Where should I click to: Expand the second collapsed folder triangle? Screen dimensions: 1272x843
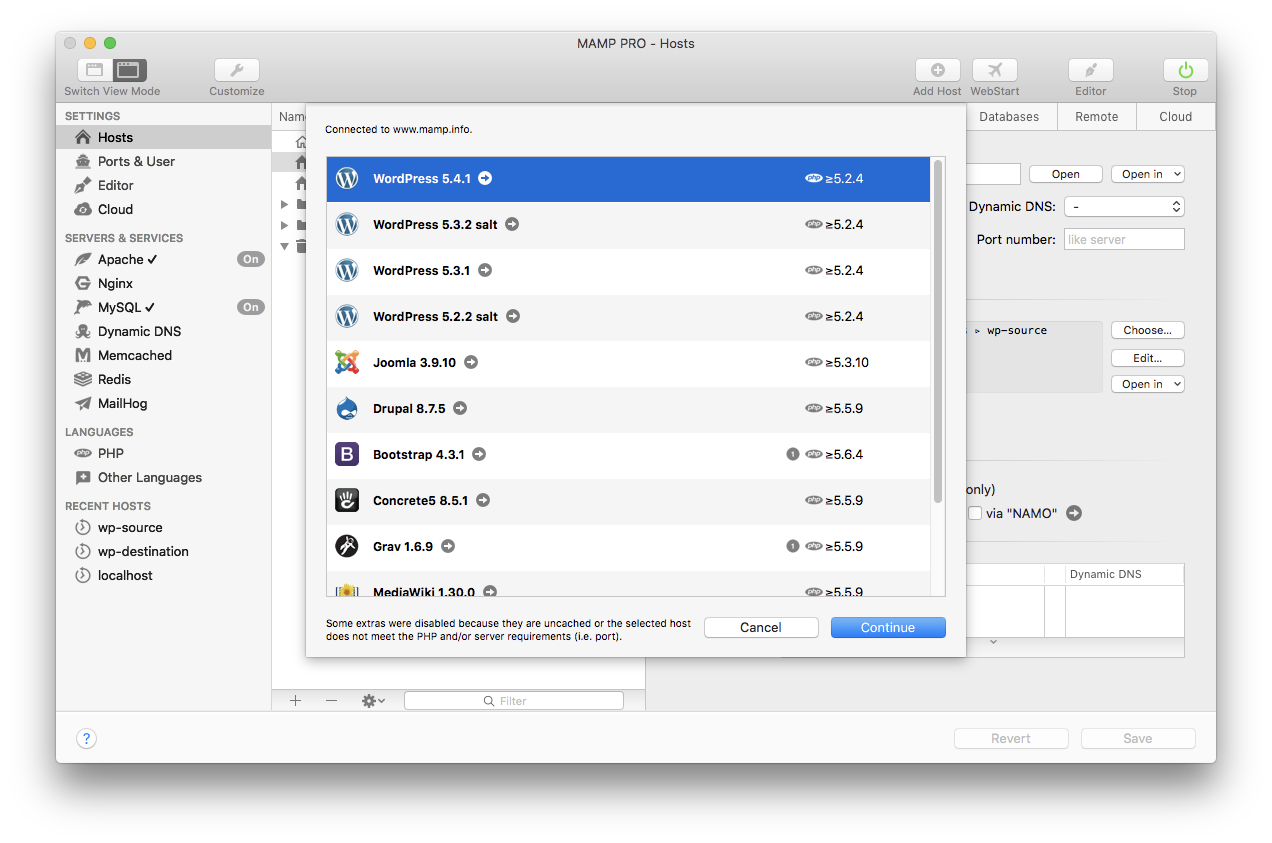pos(285,225)
